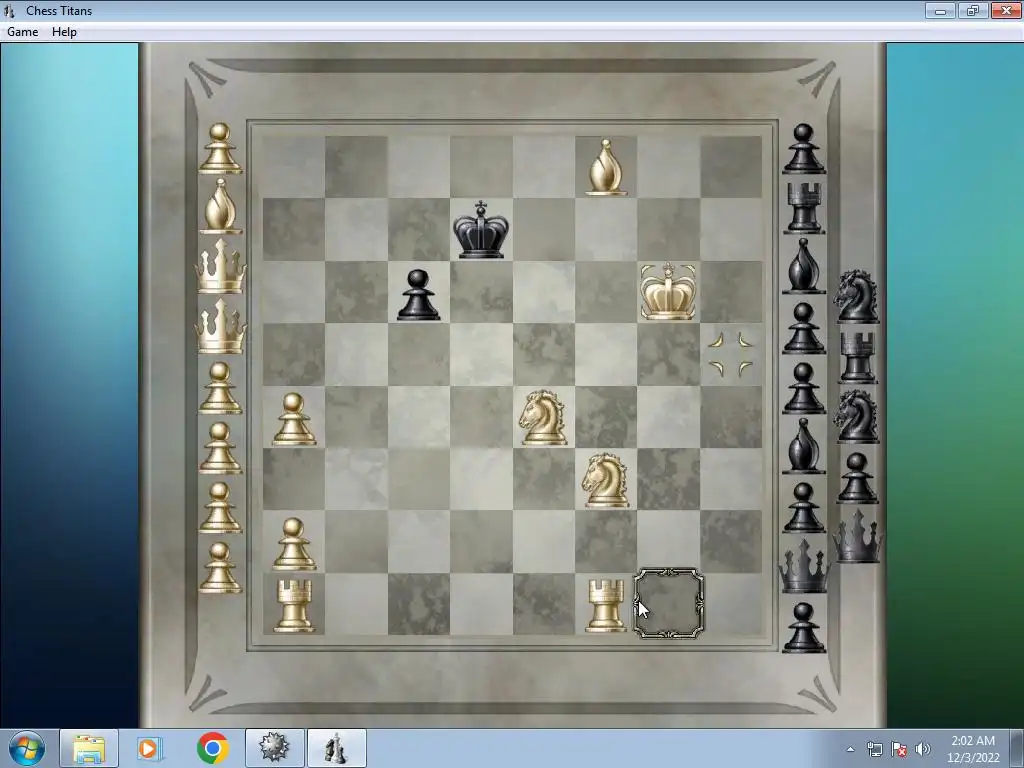Select the white knight nearest the white rooks

(605, 480)
